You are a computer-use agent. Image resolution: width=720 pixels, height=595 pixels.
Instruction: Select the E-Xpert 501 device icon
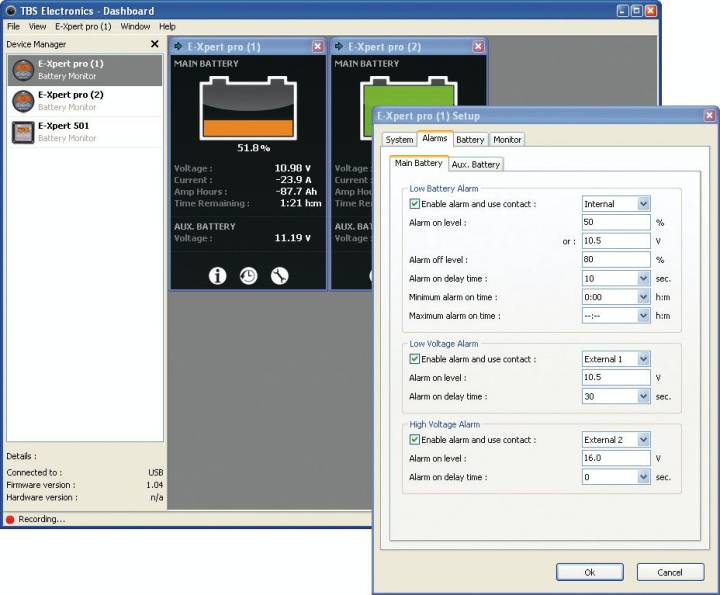click(23, 132)
